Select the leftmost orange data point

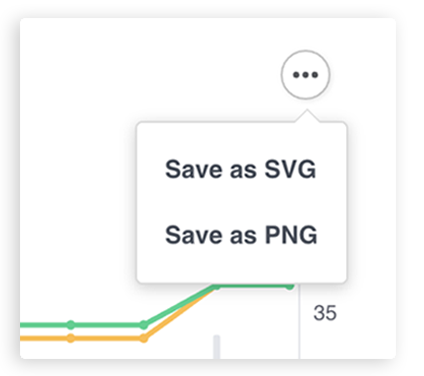pyautogui.click(x=71, y=338)
